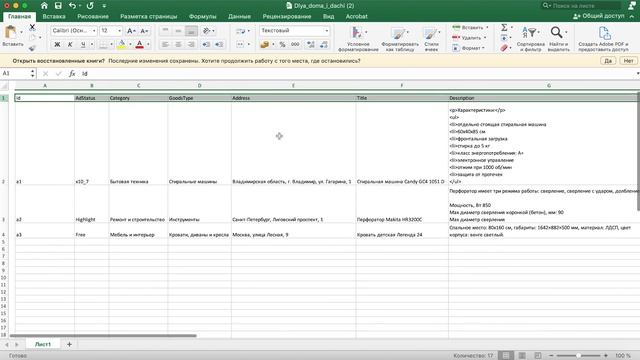Open Conditional Formatting (Условное форматирование)
Image resolution: width=640 pixels, height=360 pixels.
click(358, 39)
